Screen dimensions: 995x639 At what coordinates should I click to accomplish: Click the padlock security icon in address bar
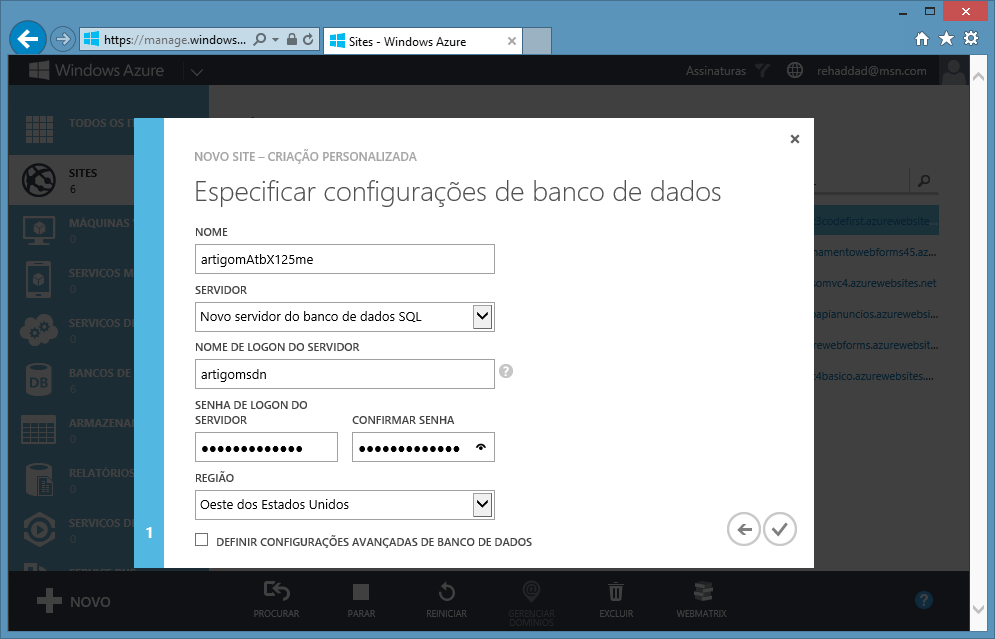(x=292, y=39)
